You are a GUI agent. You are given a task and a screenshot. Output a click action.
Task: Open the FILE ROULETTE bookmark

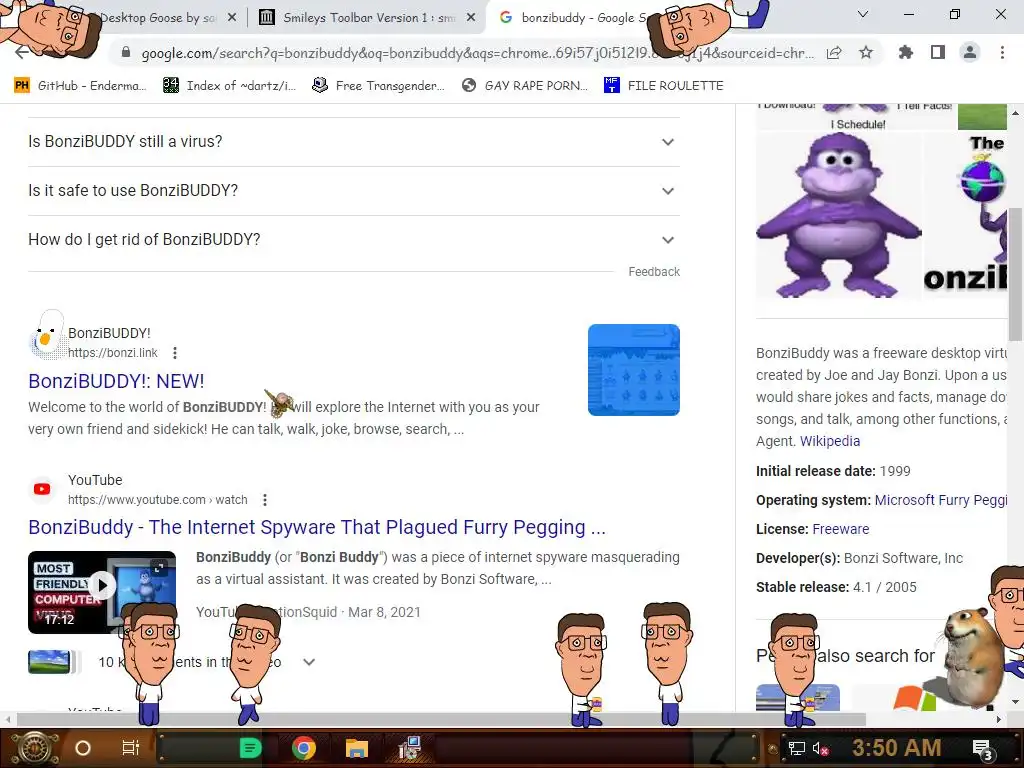coord(664,86)
